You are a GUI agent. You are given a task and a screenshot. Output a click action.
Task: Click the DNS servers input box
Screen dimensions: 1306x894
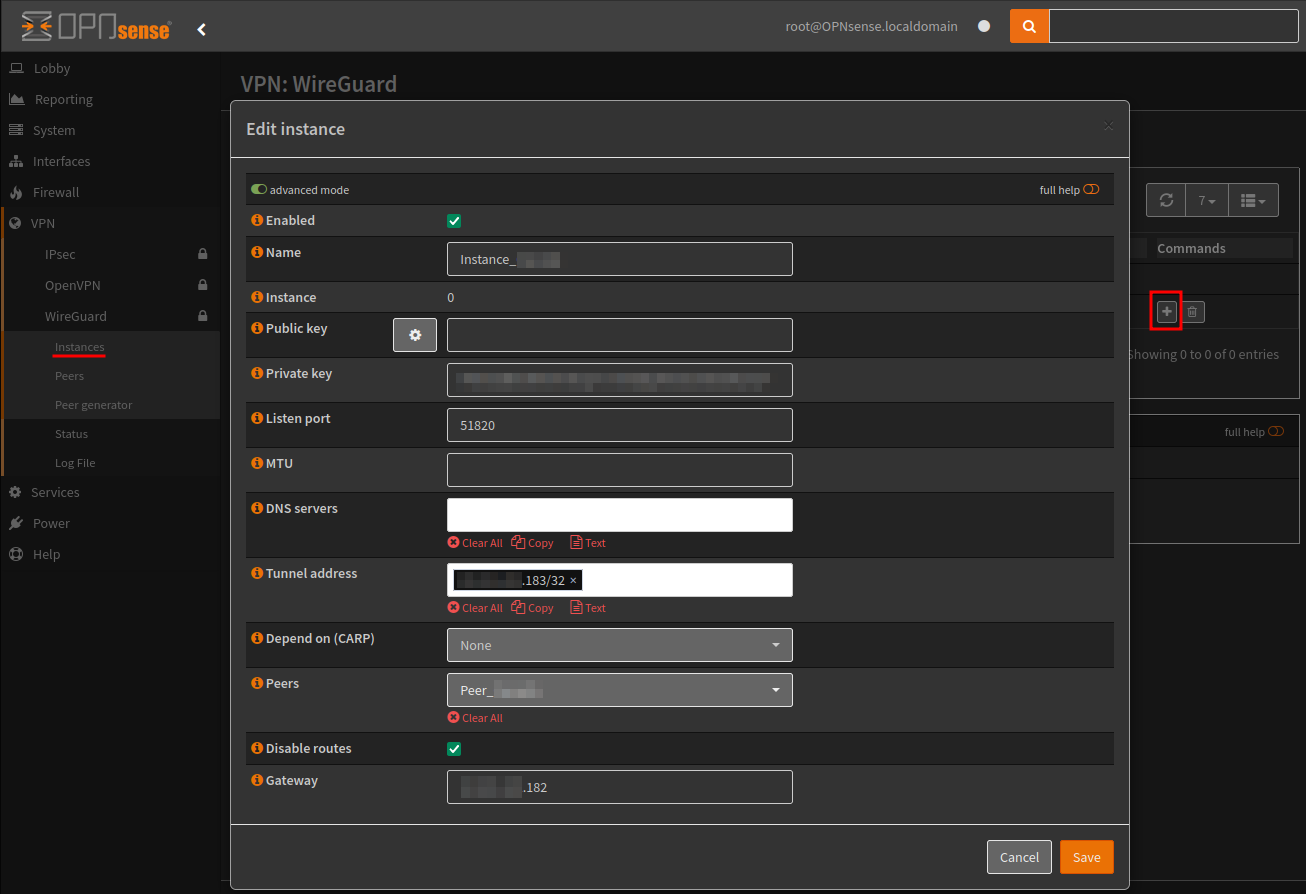(620, 515)
